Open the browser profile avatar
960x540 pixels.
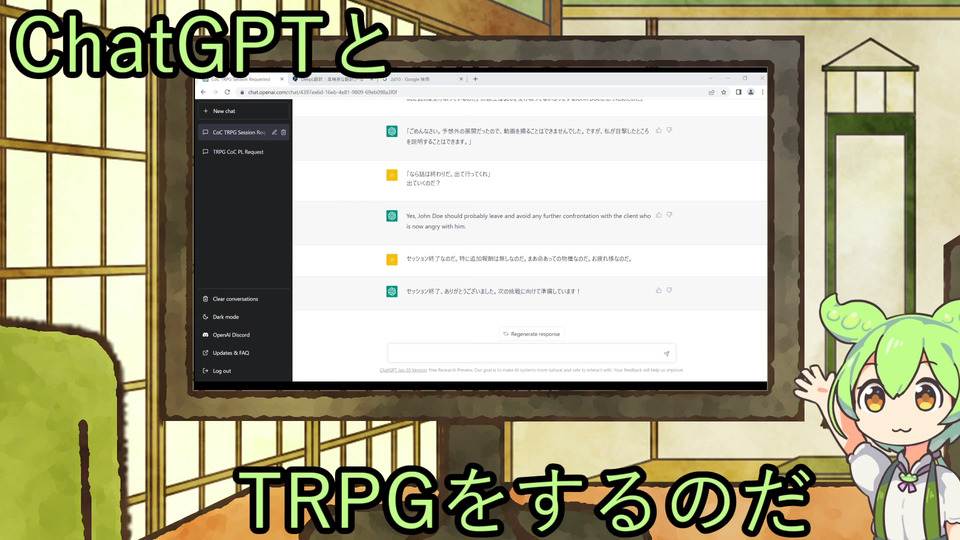click(751, 92)
